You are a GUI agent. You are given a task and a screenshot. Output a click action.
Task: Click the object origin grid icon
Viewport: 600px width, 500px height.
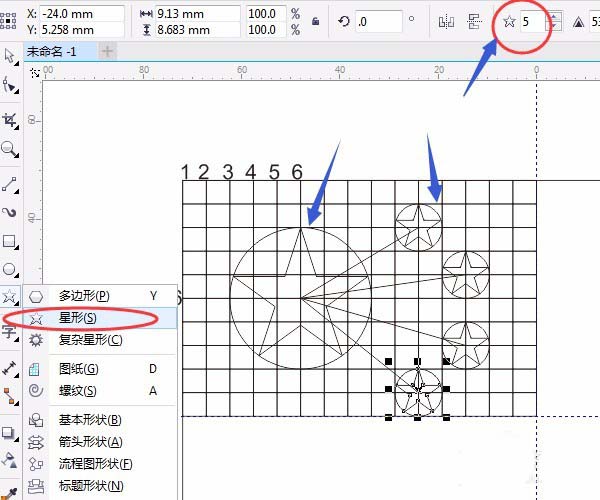[x=8, y=21]
